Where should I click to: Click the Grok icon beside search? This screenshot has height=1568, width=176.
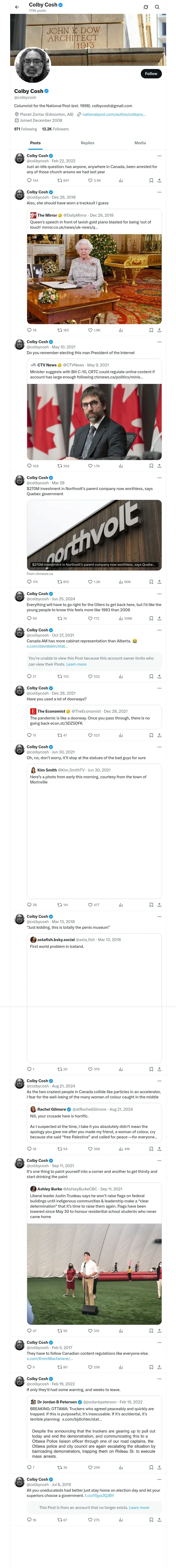(146, 7)
